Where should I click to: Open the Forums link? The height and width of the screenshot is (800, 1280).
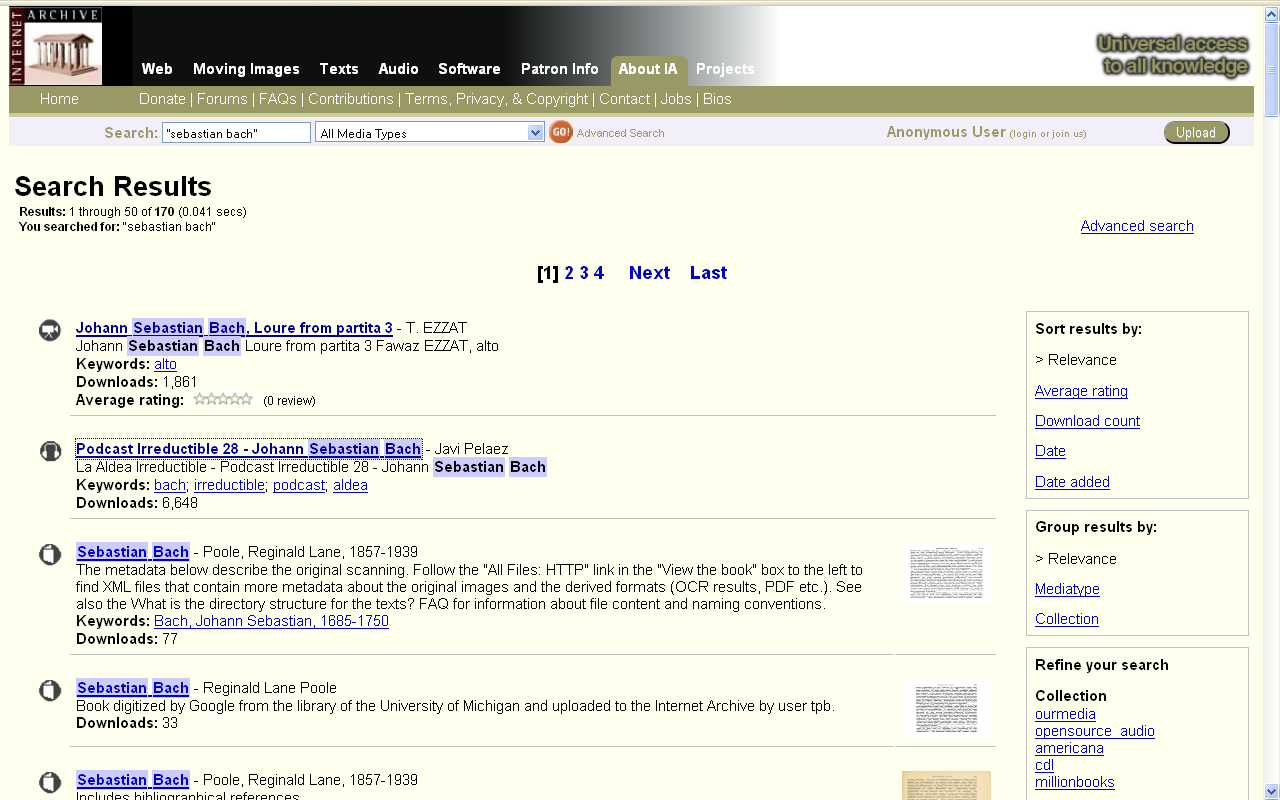click(x=222, y=99)
